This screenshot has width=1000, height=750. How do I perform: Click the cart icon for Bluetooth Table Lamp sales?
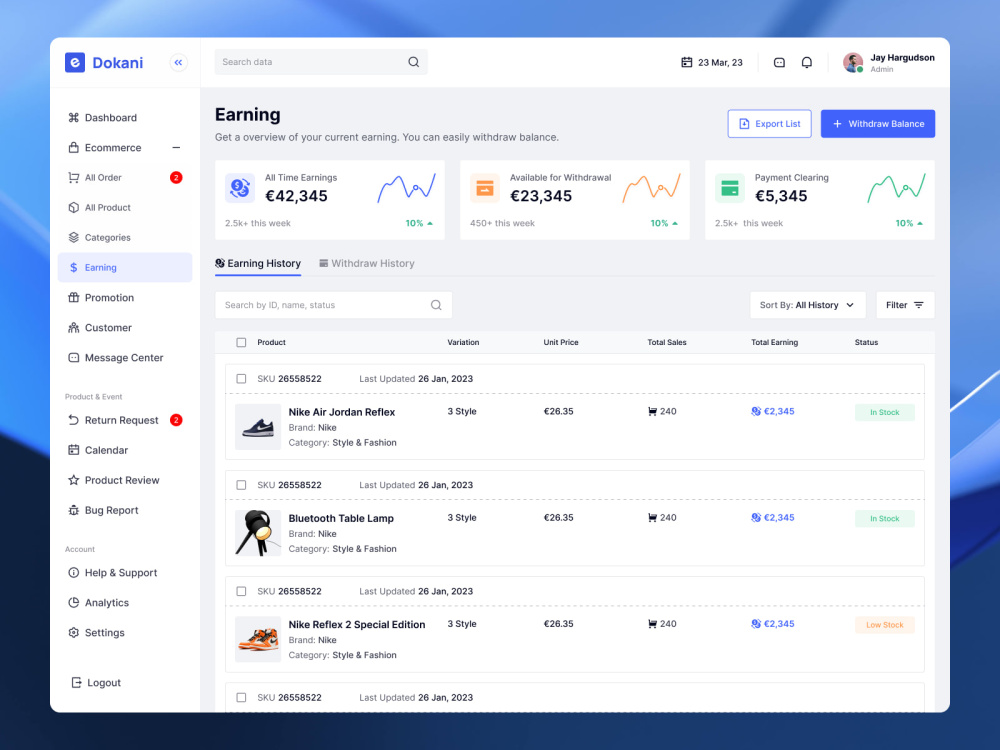click(x=652, y=518)
